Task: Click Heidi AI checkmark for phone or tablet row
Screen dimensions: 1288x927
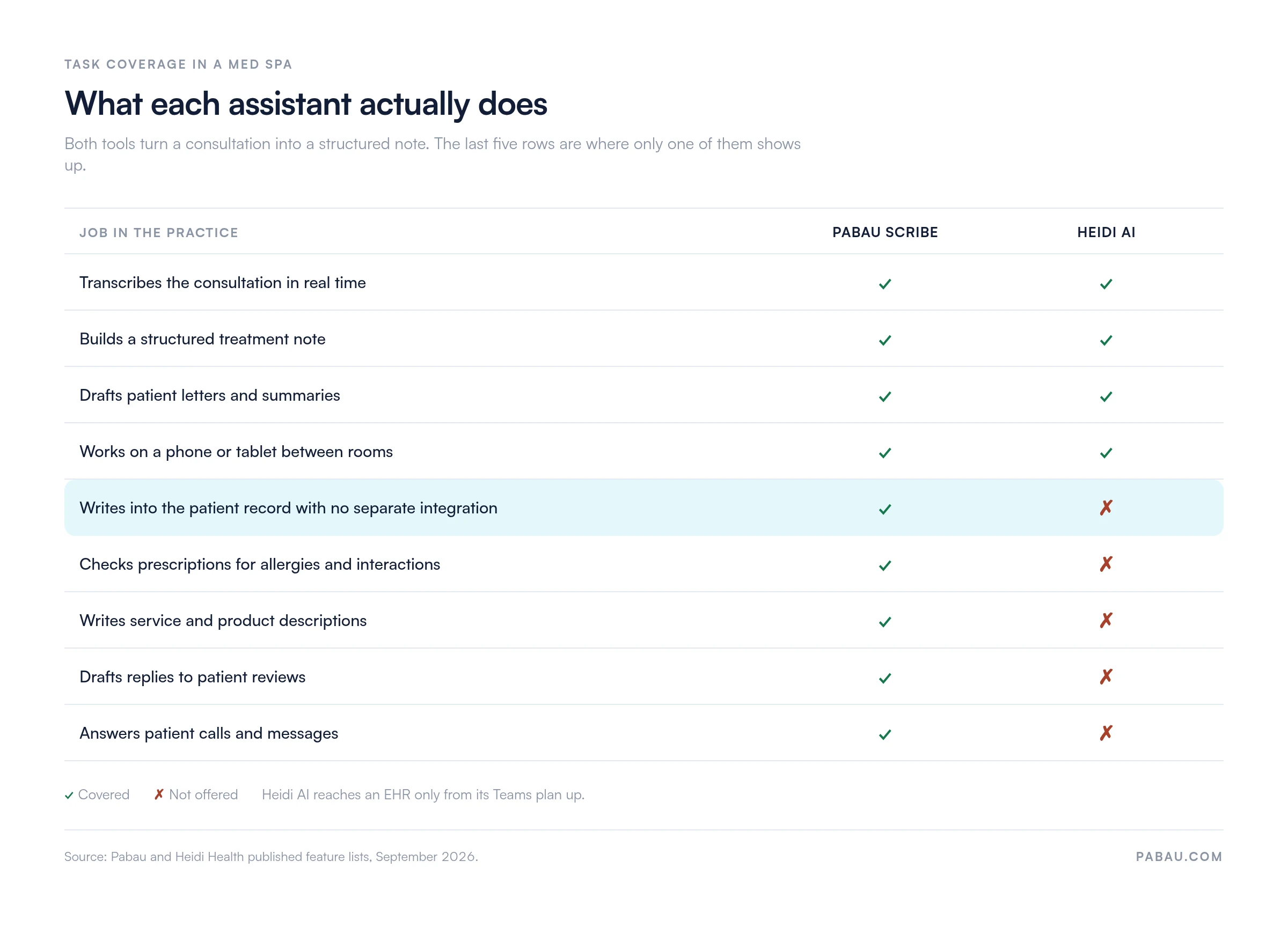Action: point(1106,452)
